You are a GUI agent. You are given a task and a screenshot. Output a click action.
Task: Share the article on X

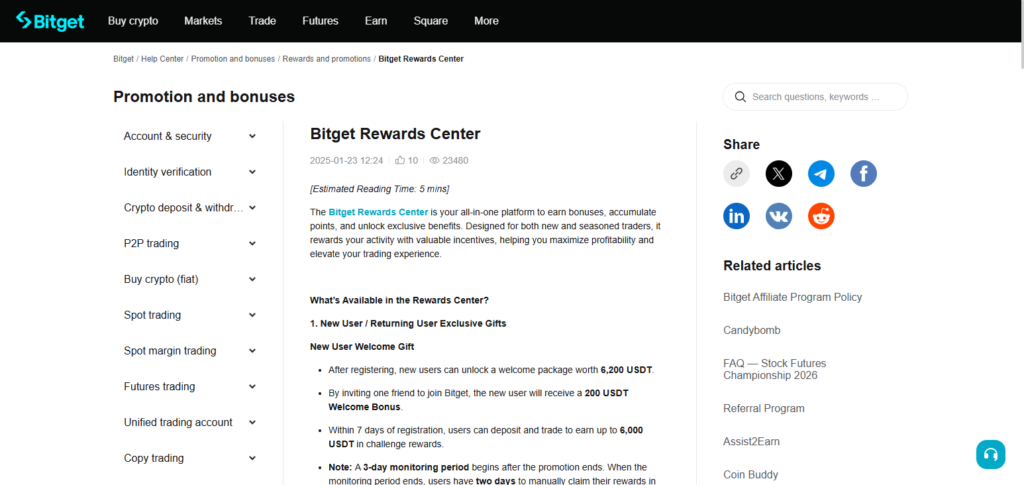pyautogui.click(x=779, y=174)
